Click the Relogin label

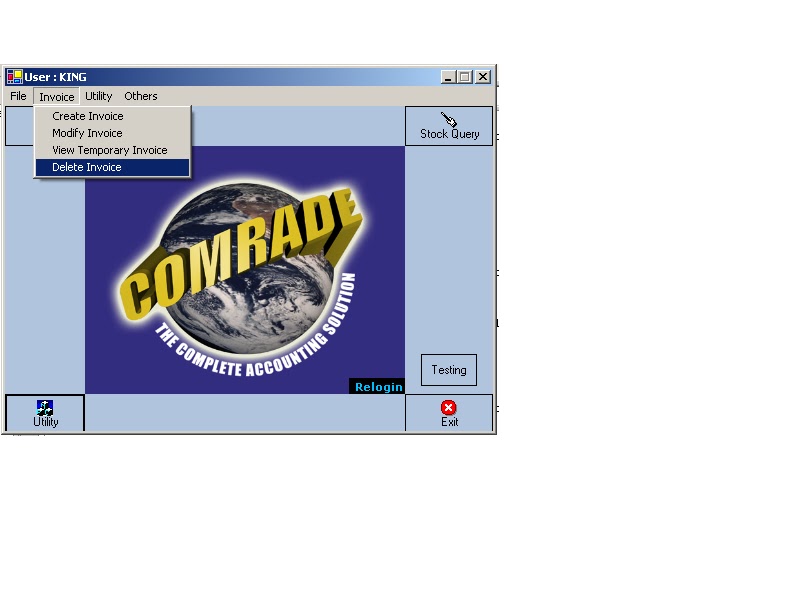pyautogui.click(x=378, y=387)
